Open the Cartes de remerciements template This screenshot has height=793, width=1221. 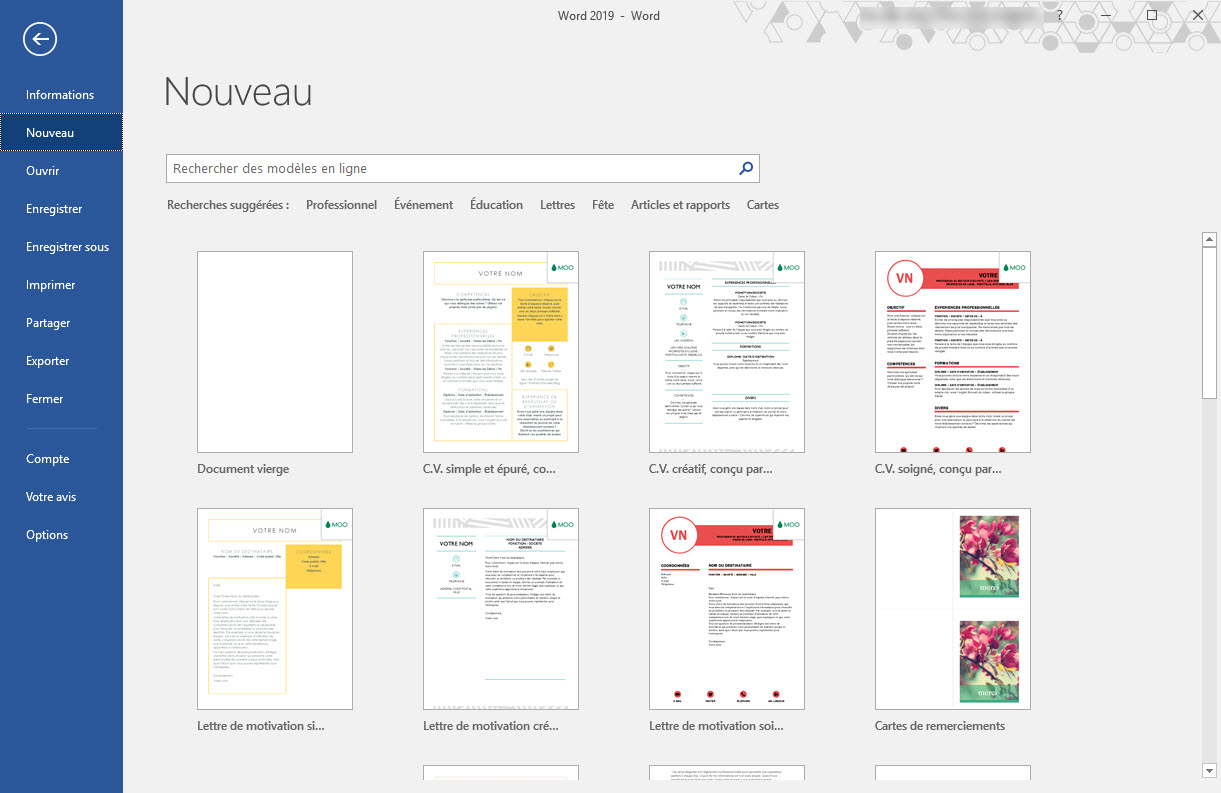click(952, 609)
